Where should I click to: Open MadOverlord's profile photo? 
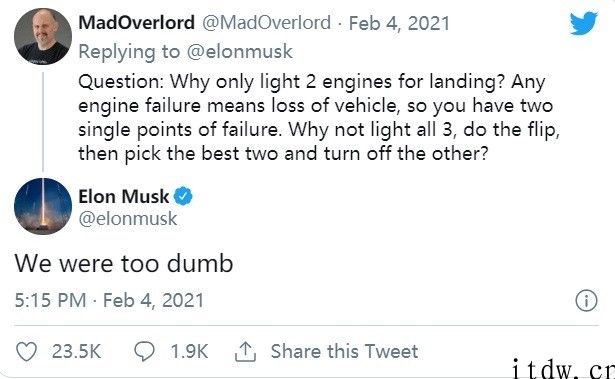point(43,36)
